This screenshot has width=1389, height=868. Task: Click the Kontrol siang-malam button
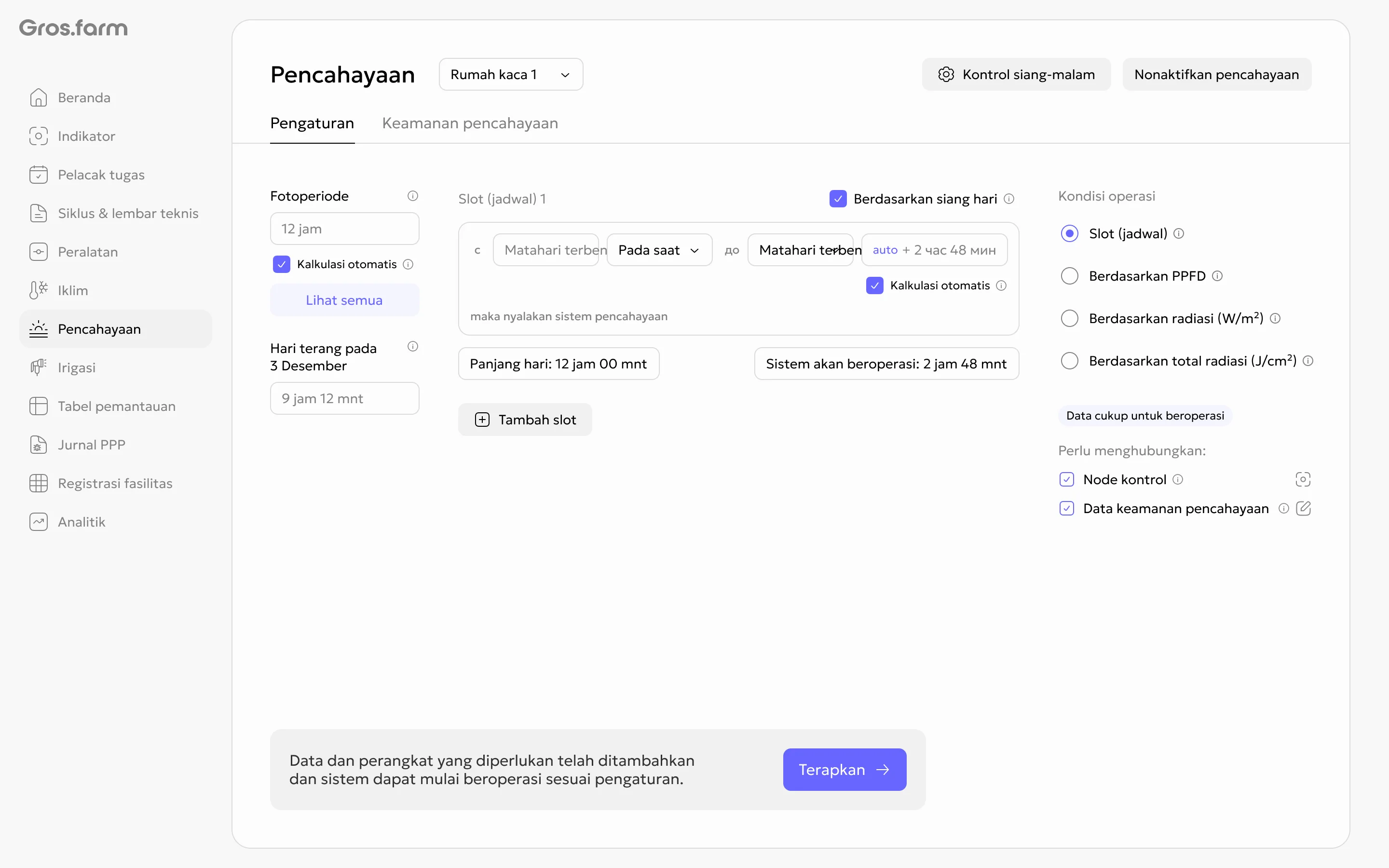[1017, 75]
